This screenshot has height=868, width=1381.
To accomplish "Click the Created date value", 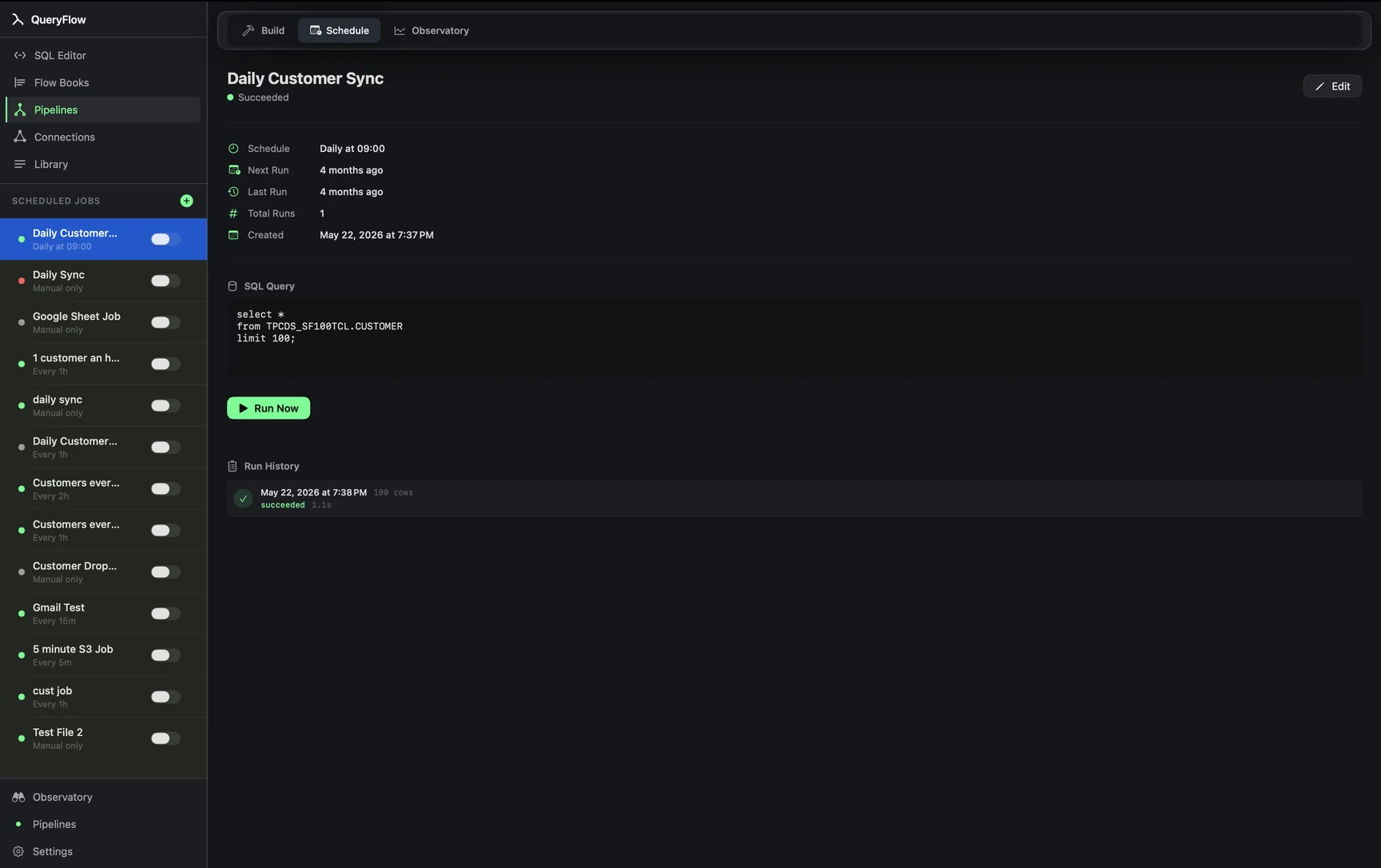I will [376, 235].
